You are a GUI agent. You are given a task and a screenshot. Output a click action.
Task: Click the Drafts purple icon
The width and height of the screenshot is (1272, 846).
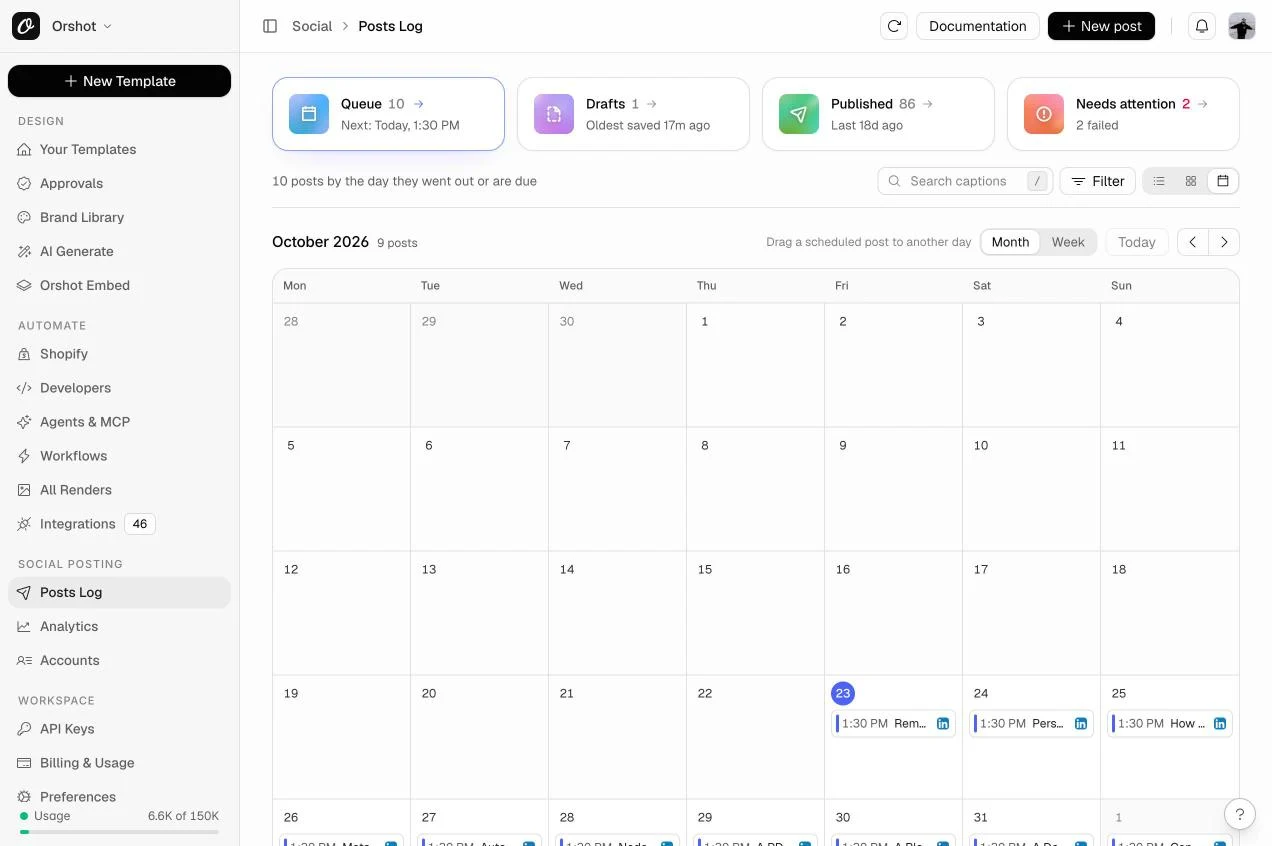(x=554, y=114)
